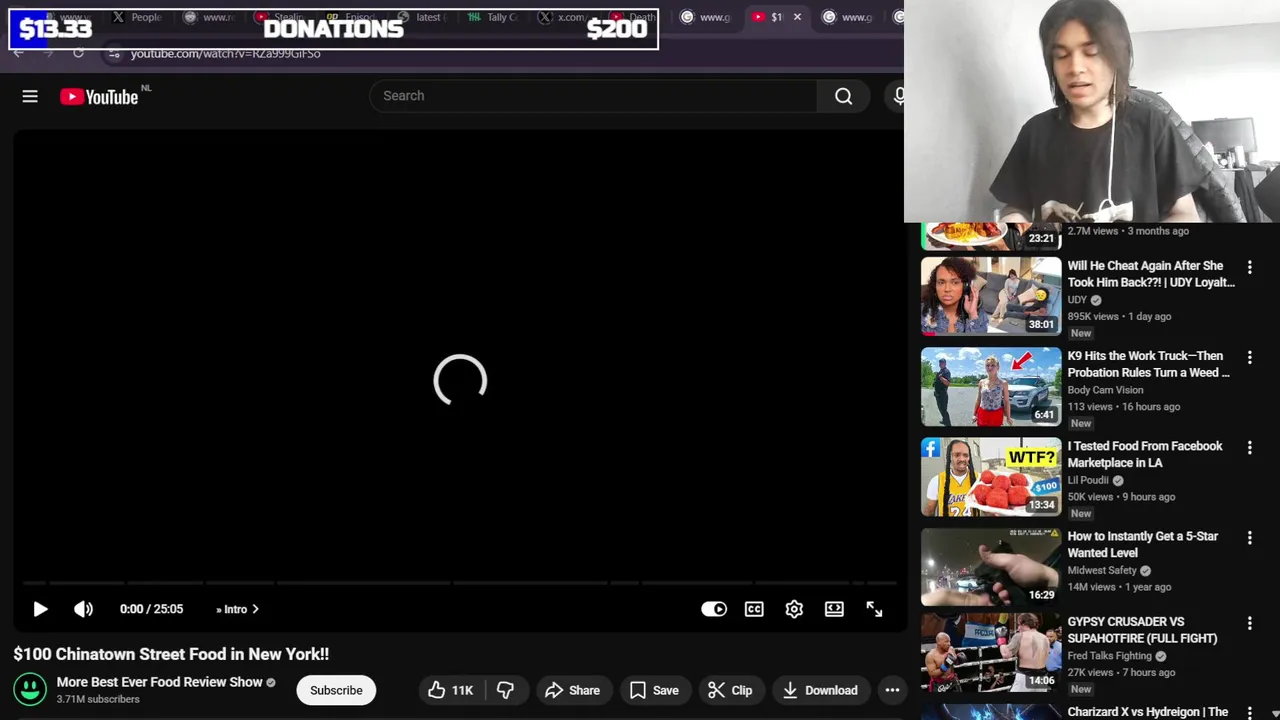The image size is (1280, 720).
Task: Close the active YouTube browser tab
Action: (797, 17)
